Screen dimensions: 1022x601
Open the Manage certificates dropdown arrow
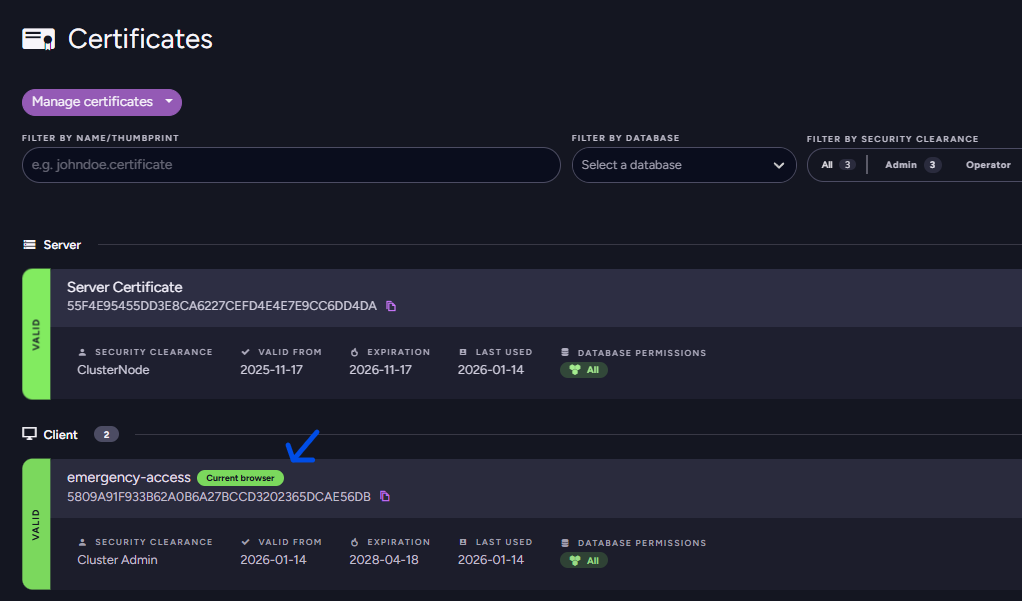[169, 102]
